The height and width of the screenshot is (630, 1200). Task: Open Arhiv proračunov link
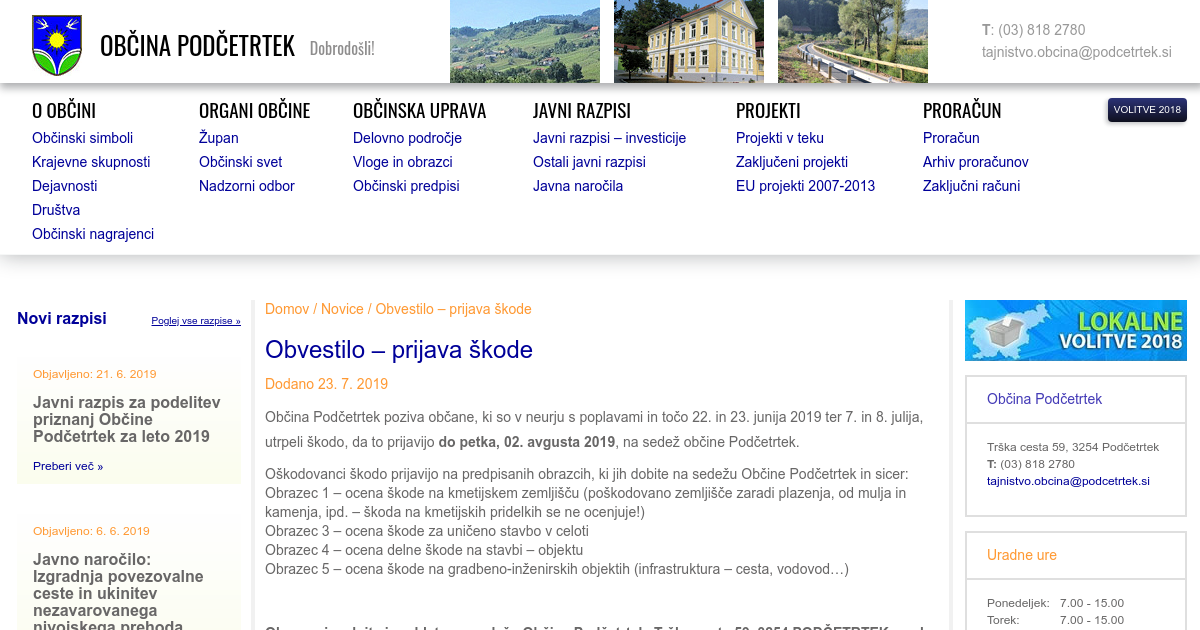pos(975,162)
